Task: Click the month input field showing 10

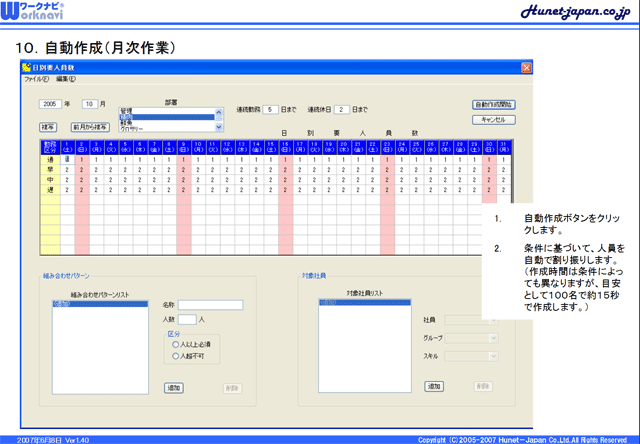Action: (x=90, y=103)
